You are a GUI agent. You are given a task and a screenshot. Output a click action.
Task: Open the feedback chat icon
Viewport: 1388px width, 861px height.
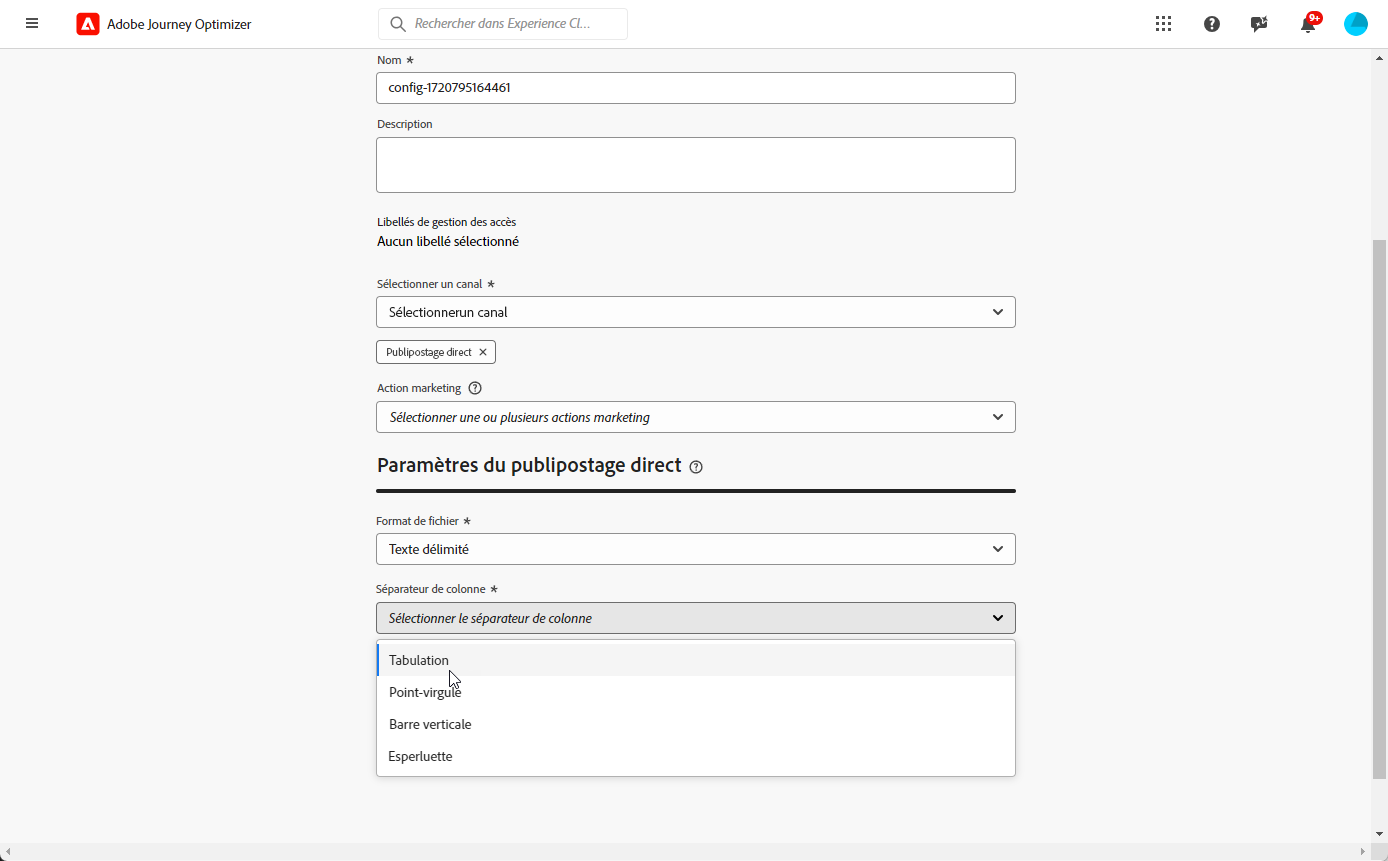click(1259, 24)
